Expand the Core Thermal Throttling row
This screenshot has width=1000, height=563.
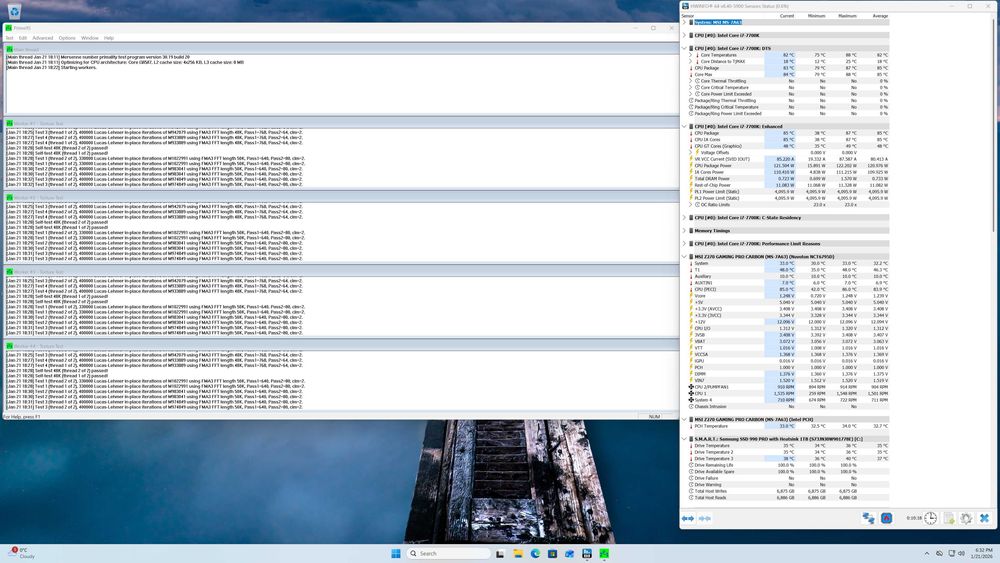click(x=690, y=81)
